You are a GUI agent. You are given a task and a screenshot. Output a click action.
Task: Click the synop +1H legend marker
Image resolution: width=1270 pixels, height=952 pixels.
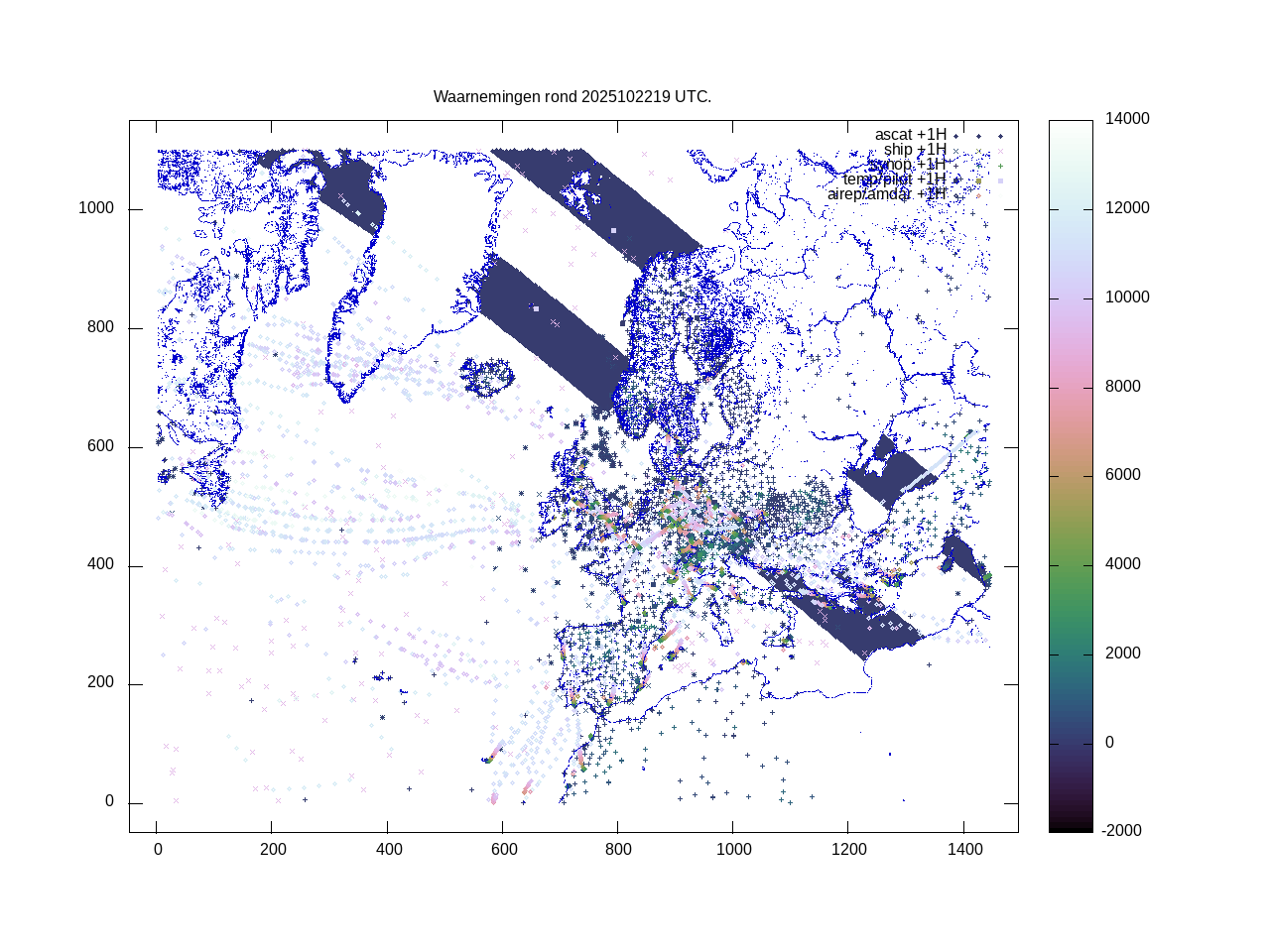977,166
